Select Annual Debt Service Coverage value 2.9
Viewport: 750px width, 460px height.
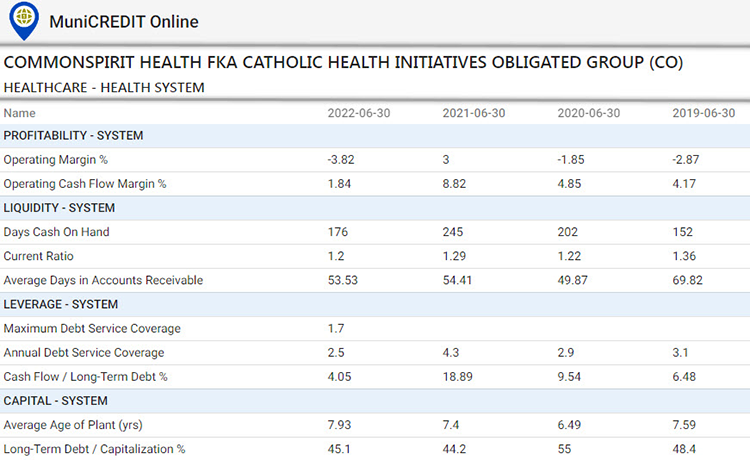click(x=566, y=353)
